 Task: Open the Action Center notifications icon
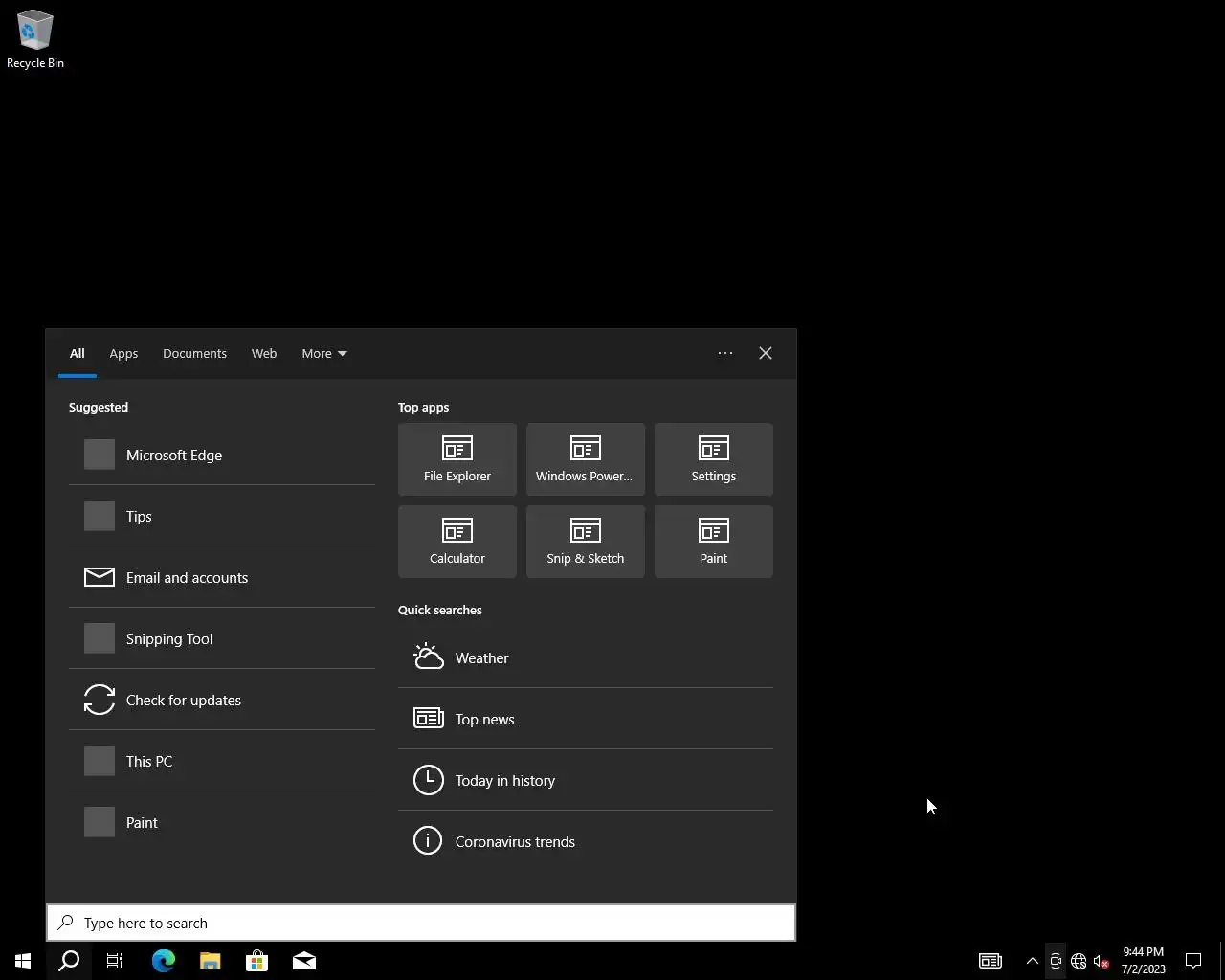[1194, 961]
